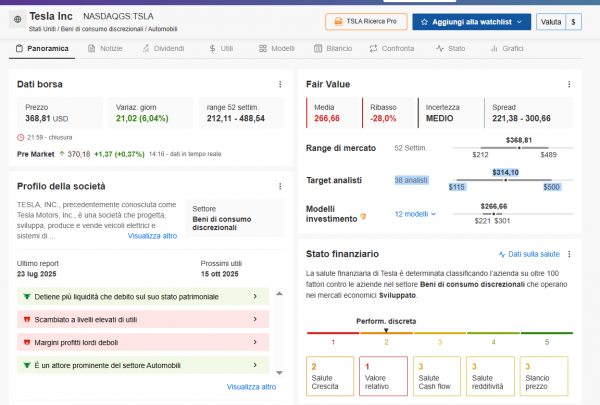Open 'Scambiato a livelli elevati di utili' insight
Viewport: 600px width, 405px height.
[x=143, y=319]
